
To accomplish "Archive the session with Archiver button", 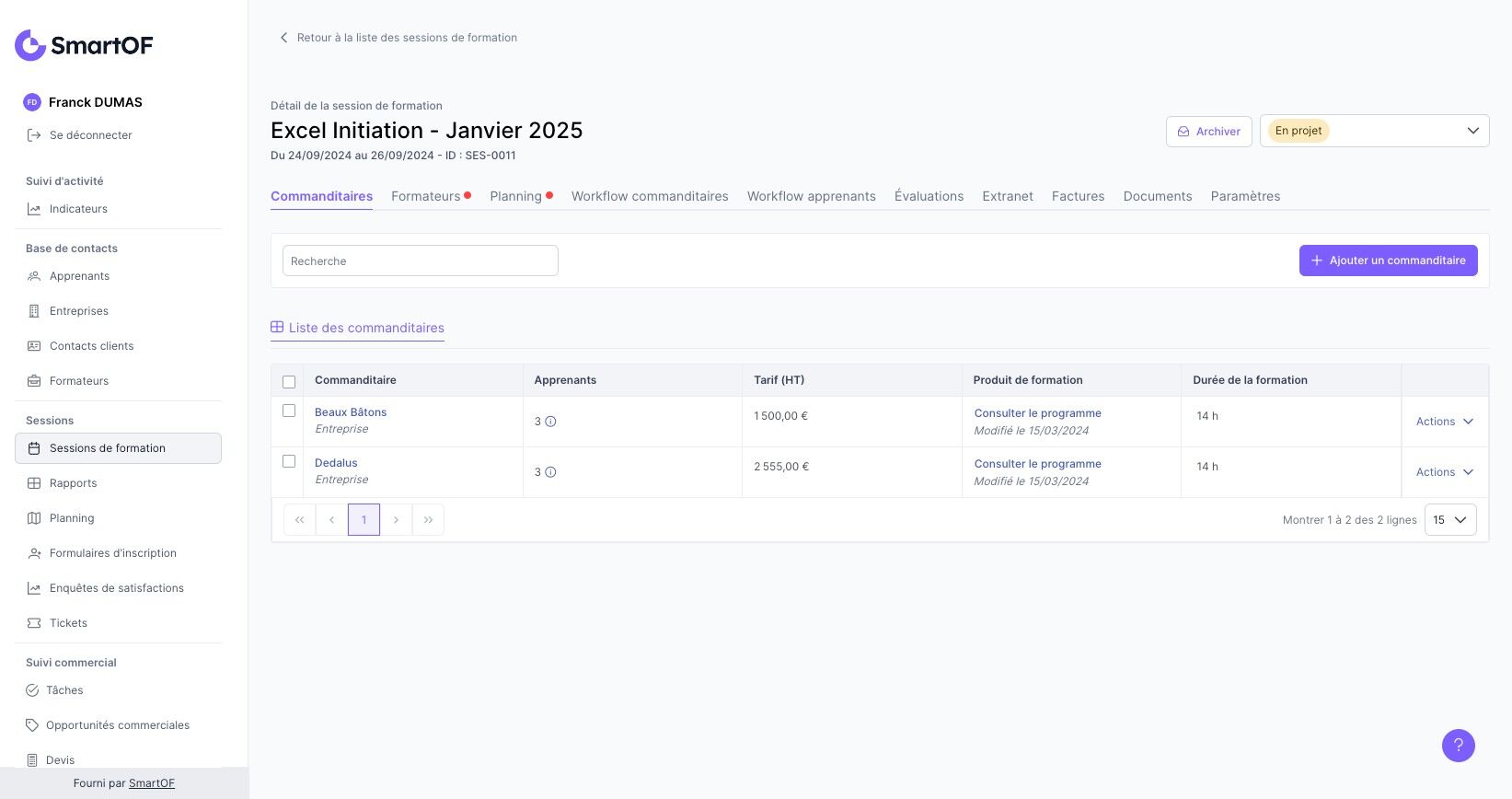I will pyautogui.click(x=1208, y=132).
